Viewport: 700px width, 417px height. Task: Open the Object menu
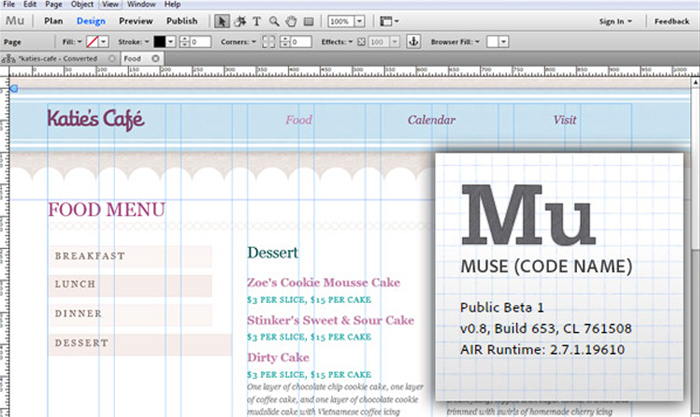click(x=82, y=4)
